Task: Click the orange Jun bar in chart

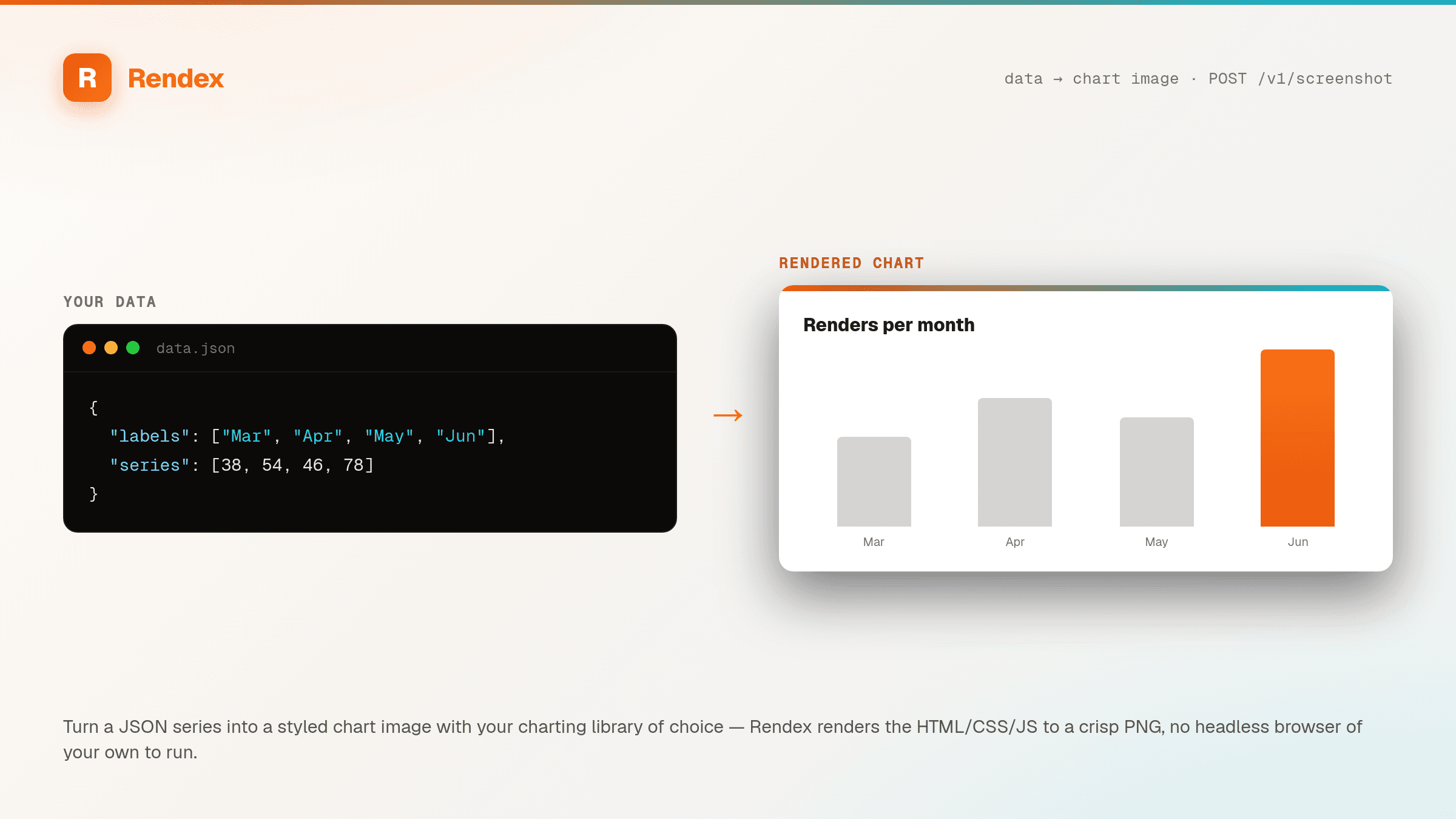Action: coord(1298,438)
